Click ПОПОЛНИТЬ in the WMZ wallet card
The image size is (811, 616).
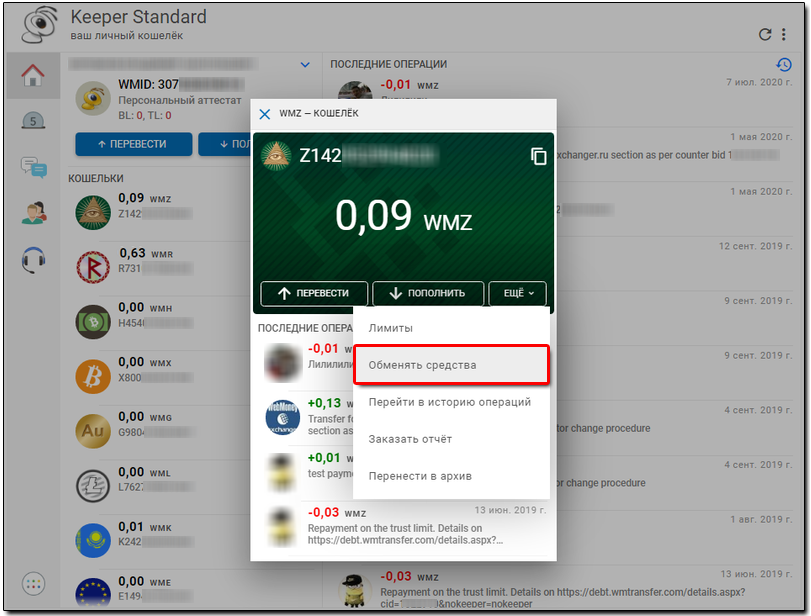coord(428,293)
